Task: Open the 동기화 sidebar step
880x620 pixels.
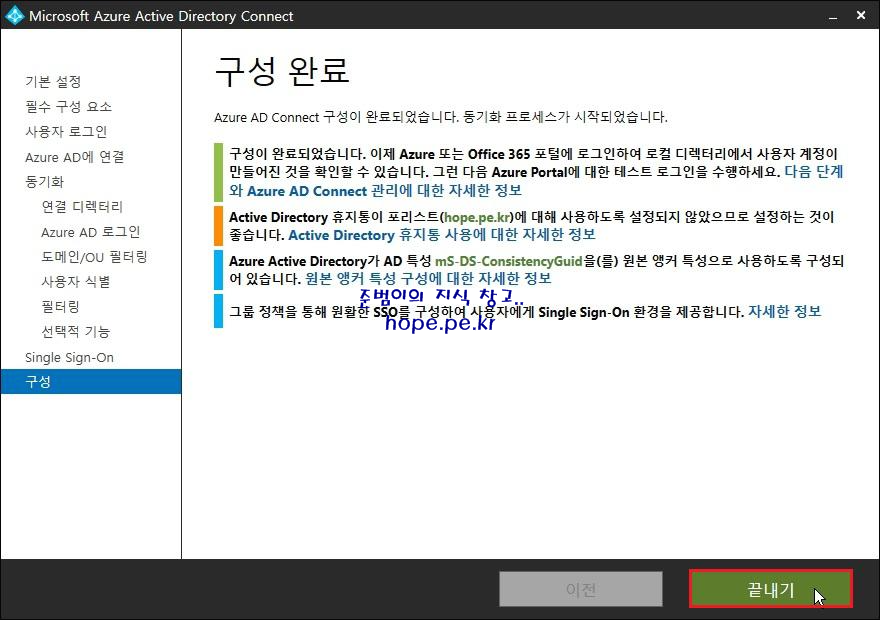Action: click(44, 182)
